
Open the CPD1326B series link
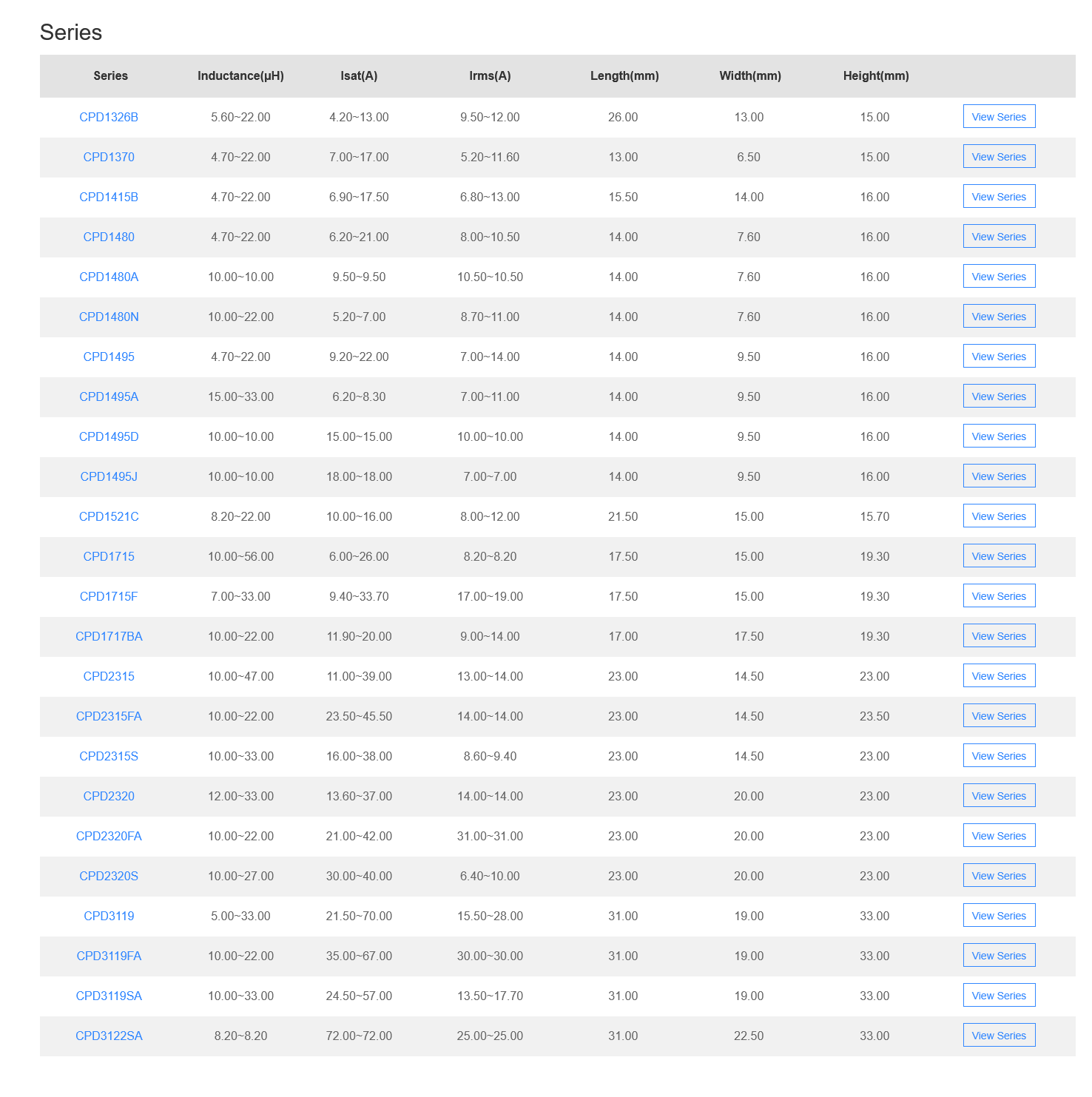[109, 117]
